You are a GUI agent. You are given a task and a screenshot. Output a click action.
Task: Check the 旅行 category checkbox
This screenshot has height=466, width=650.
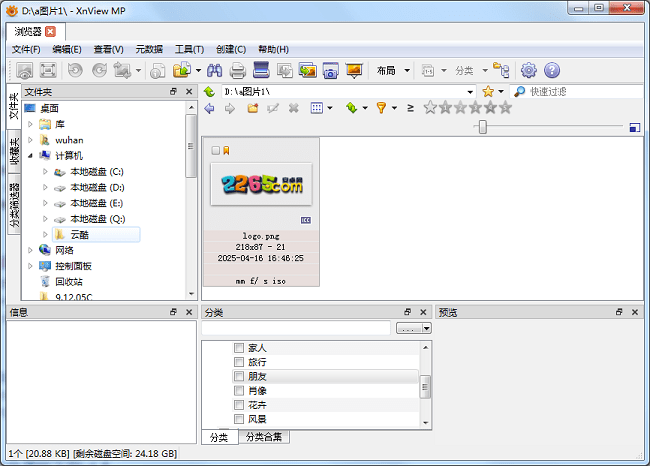[239, 362]
